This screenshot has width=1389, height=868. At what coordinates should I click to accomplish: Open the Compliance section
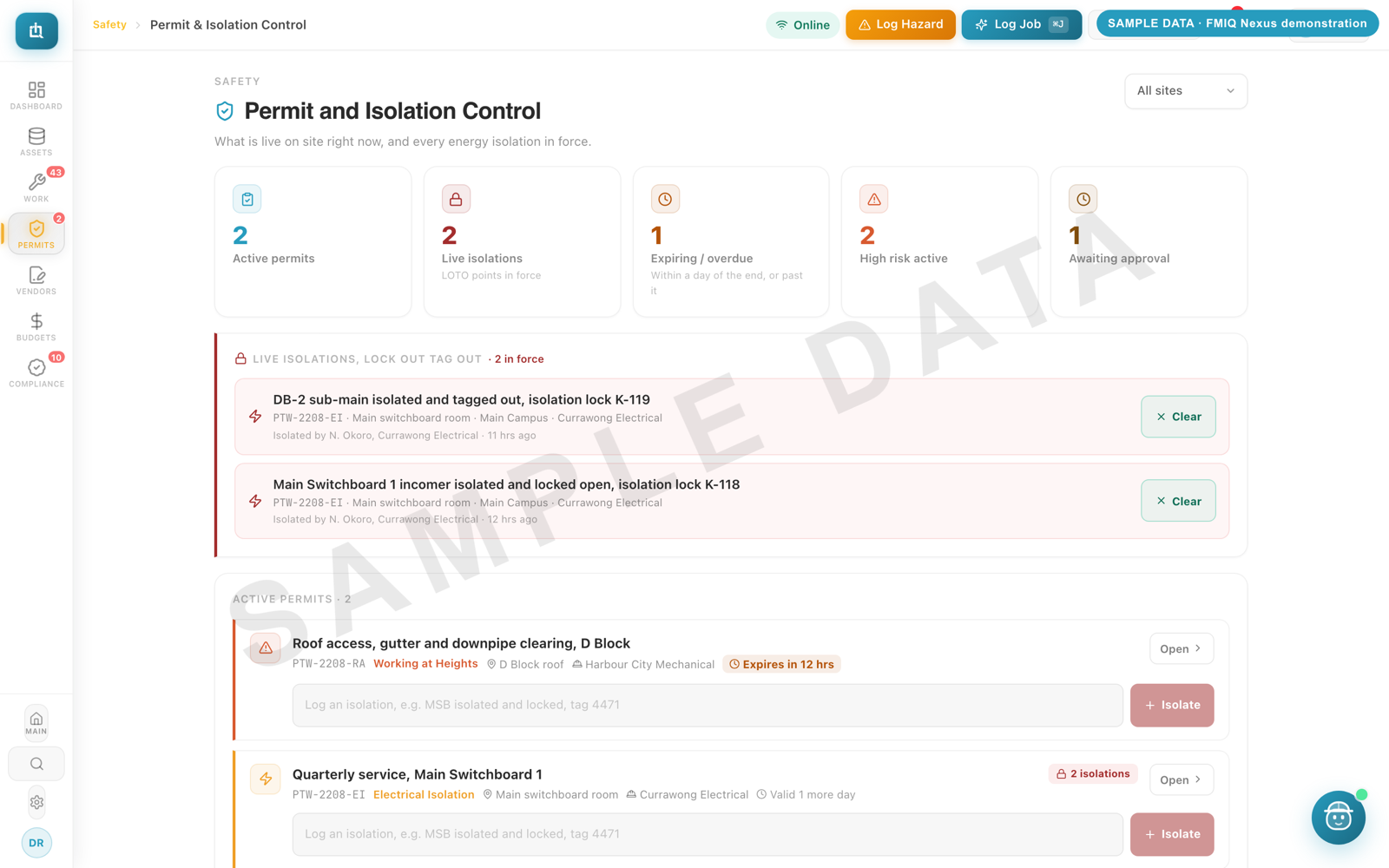(x=36, y=373)
